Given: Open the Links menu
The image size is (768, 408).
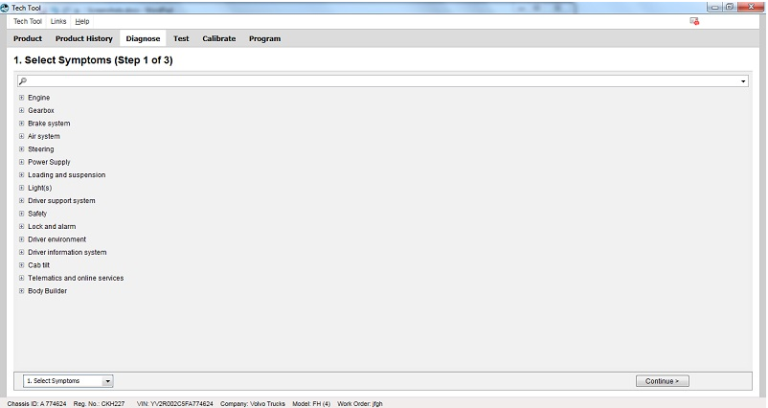Looking at the screenshot, I should (x=58, y=22).
